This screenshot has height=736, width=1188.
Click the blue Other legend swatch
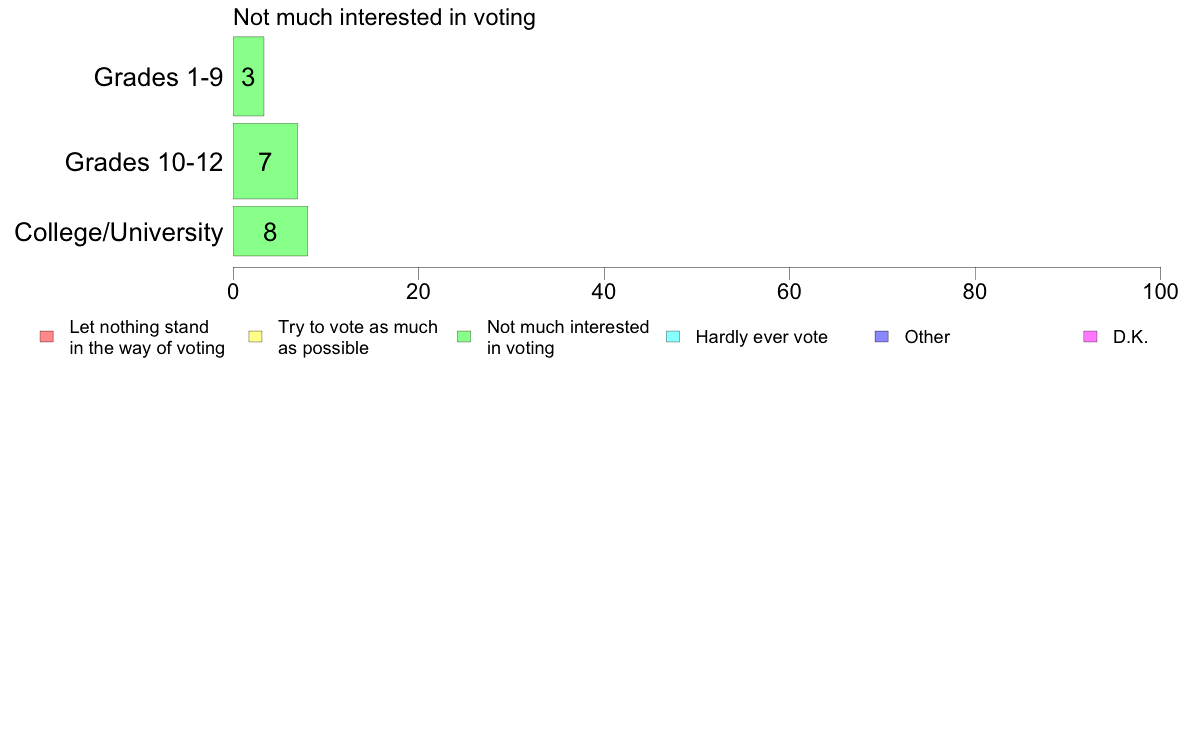click(882, 337)
